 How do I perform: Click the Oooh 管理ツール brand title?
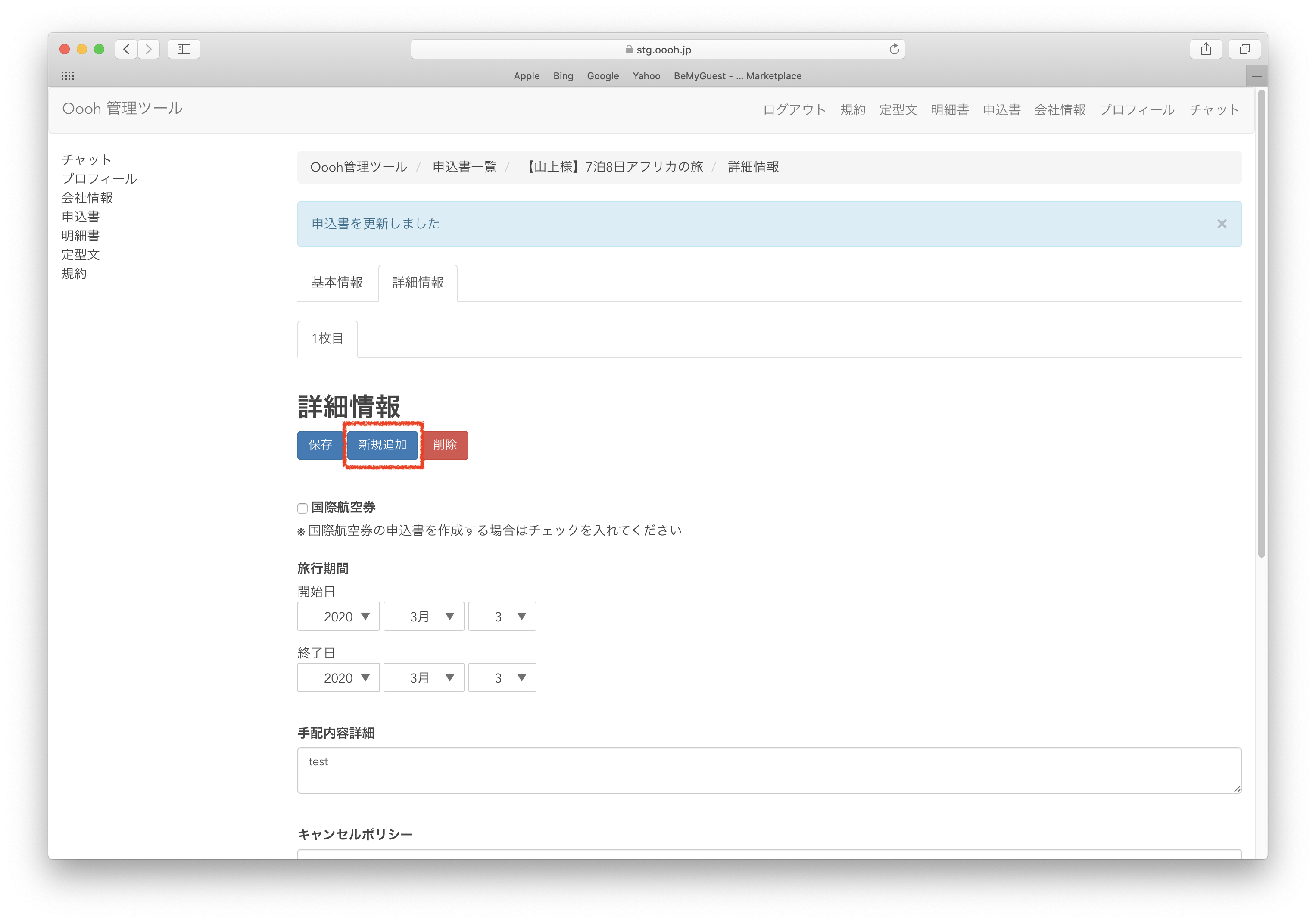point(122,108)
